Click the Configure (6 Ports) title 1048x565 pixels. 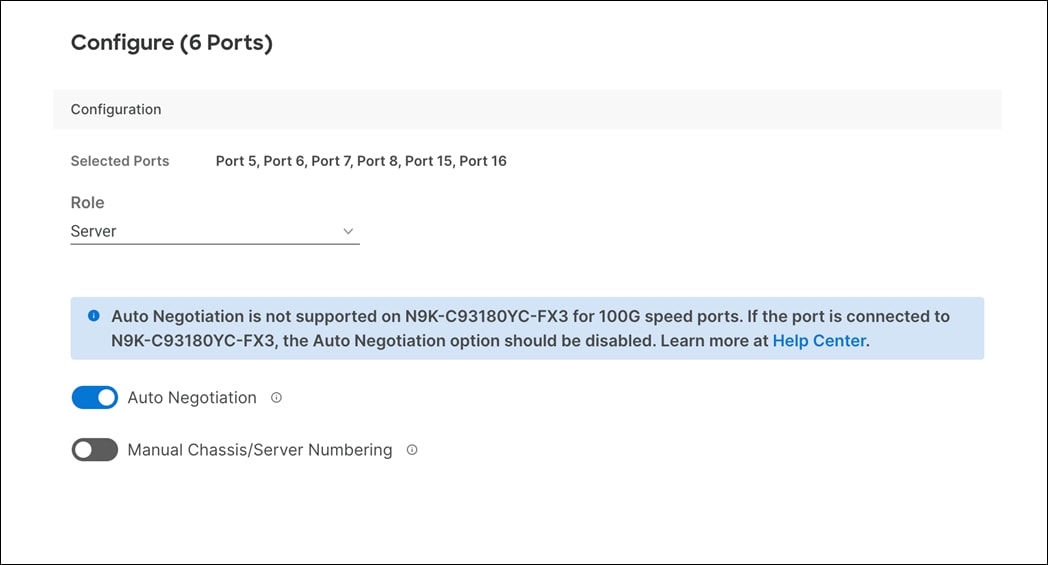[x=172, y=43]
